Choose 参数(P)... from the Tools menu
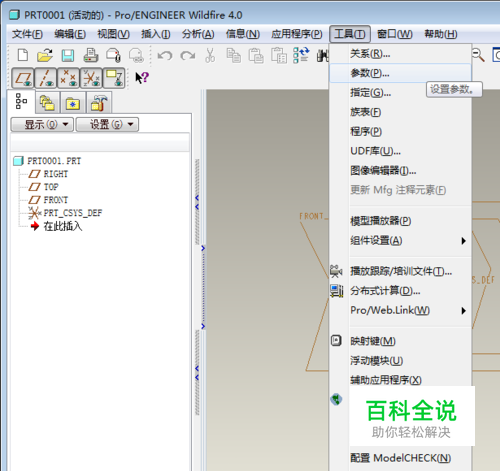This screenshot has height=471, width=500. coord(400,73)
